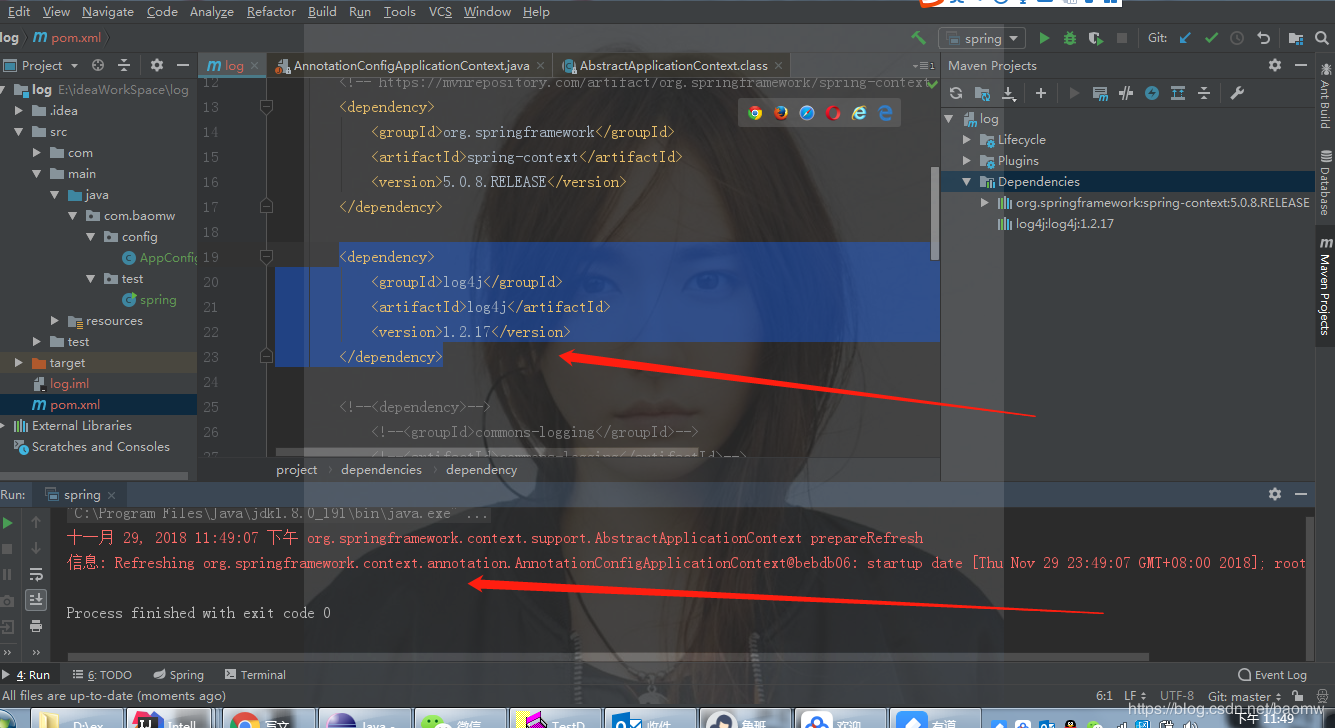Expand the target folder
1335x728 pixels.
tap(19, 362)
